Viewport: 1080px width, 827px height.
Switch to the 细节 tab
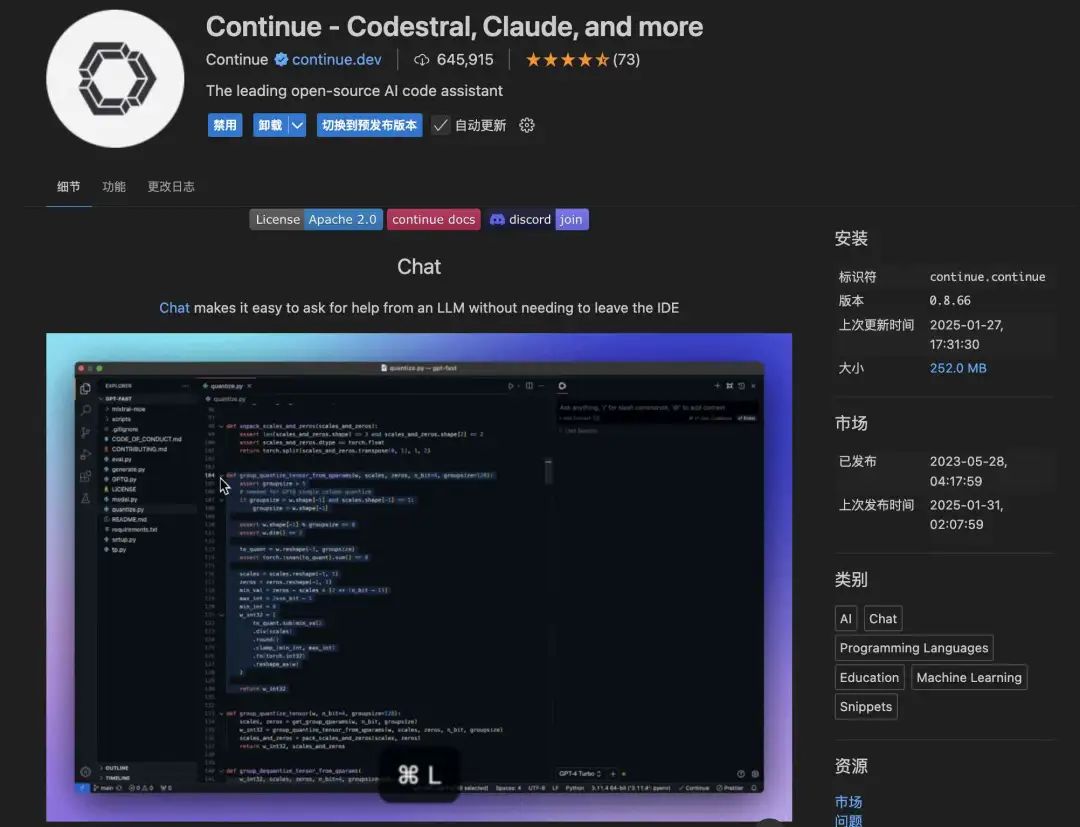pos(68,187)
